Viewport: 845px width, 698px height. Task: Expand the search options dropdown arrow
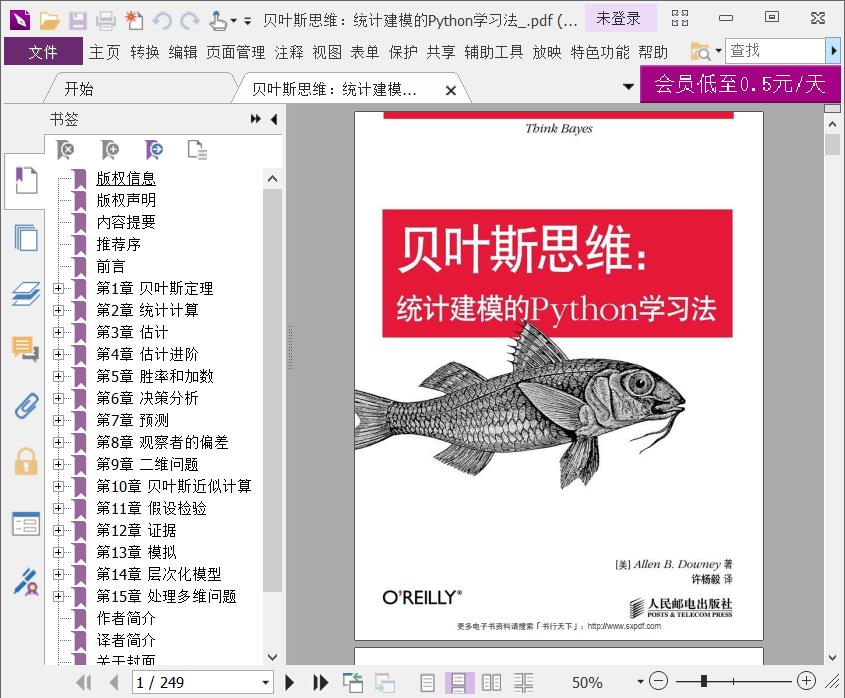pyautogui.click(x=718, y=52)
